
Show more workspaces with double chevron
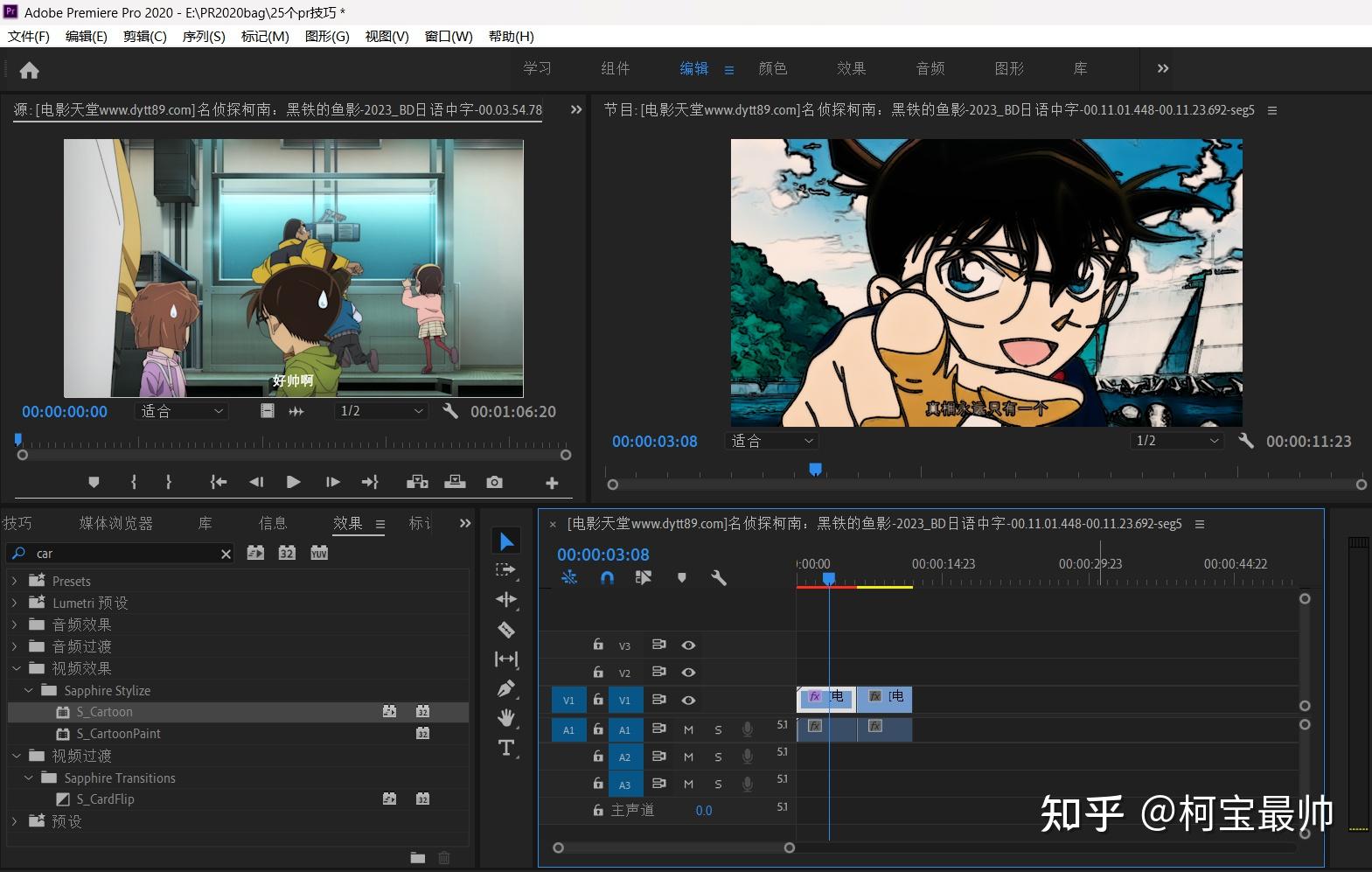pyautogui.click(x=1163, y=68)
